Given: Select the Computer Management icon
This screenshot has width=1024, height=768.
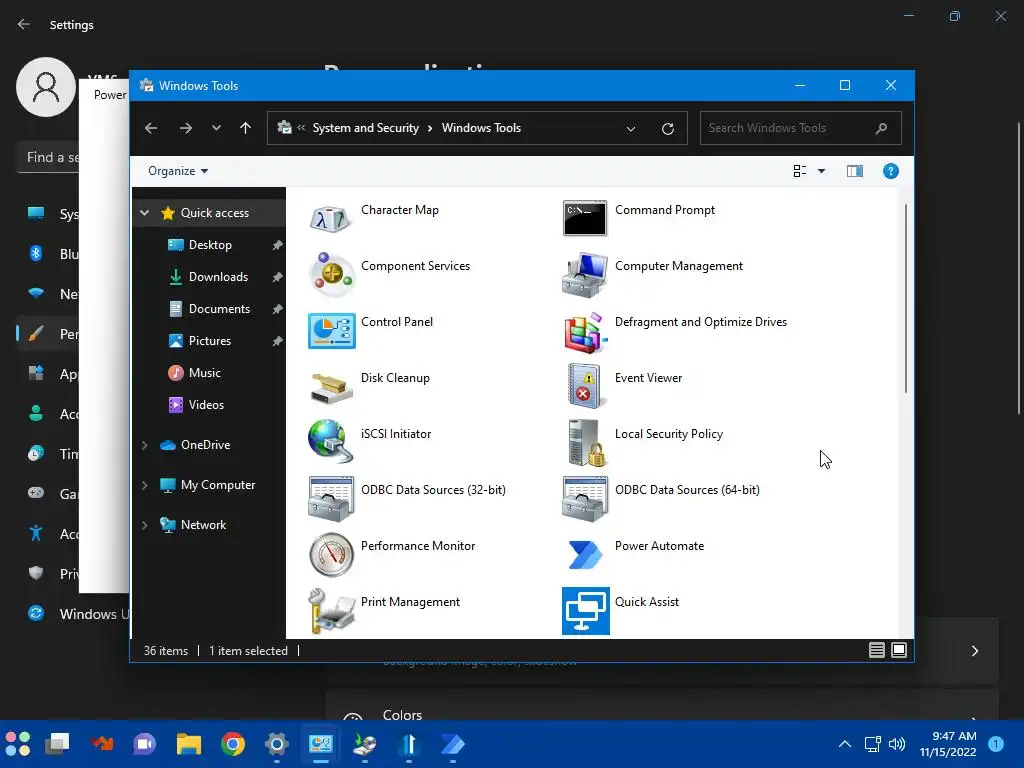Looking at the screenshot, I should (x=584, y=274).
